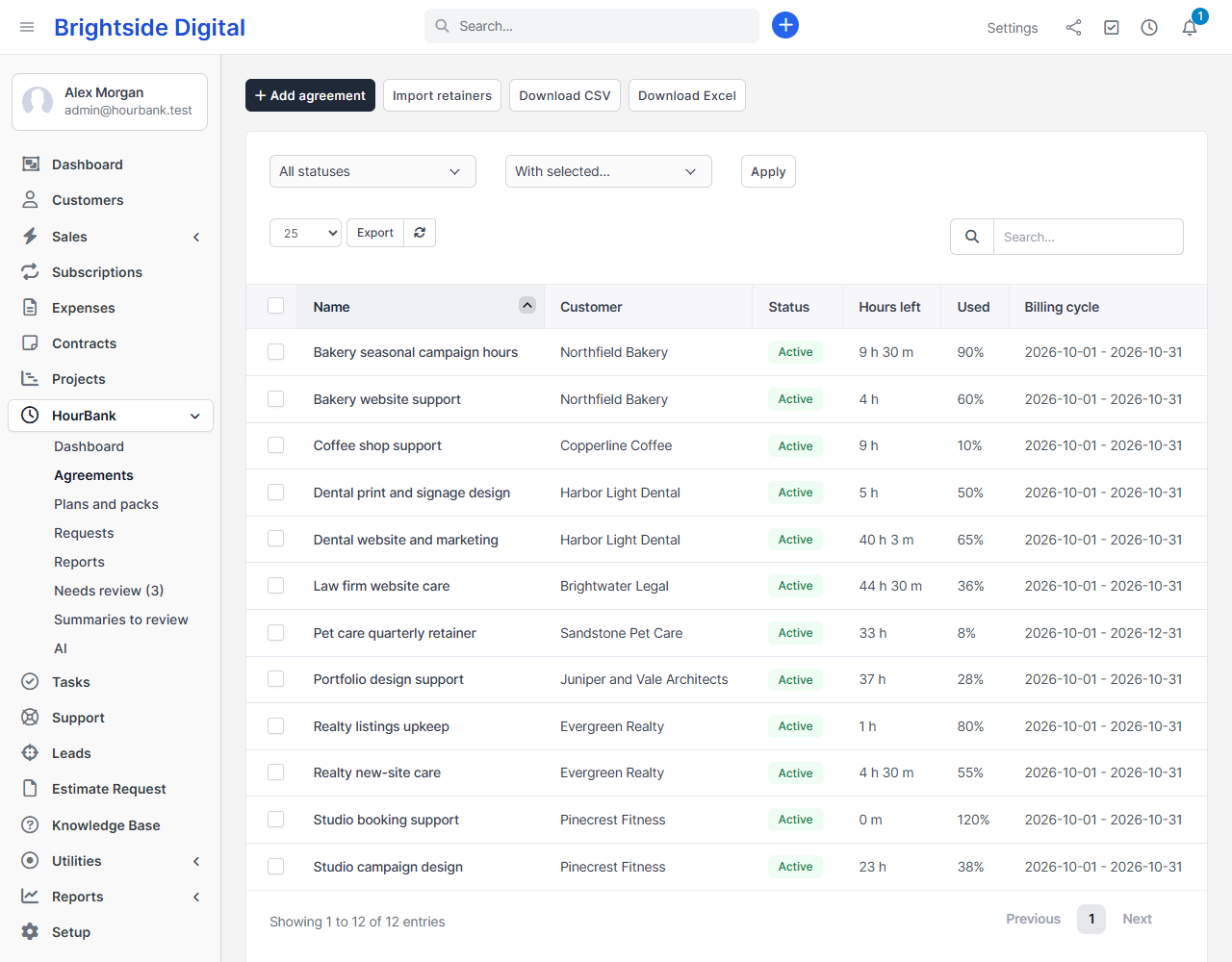1232x962 pixels.
Task: Sort by Name column arrow icon
Action: 527,305
